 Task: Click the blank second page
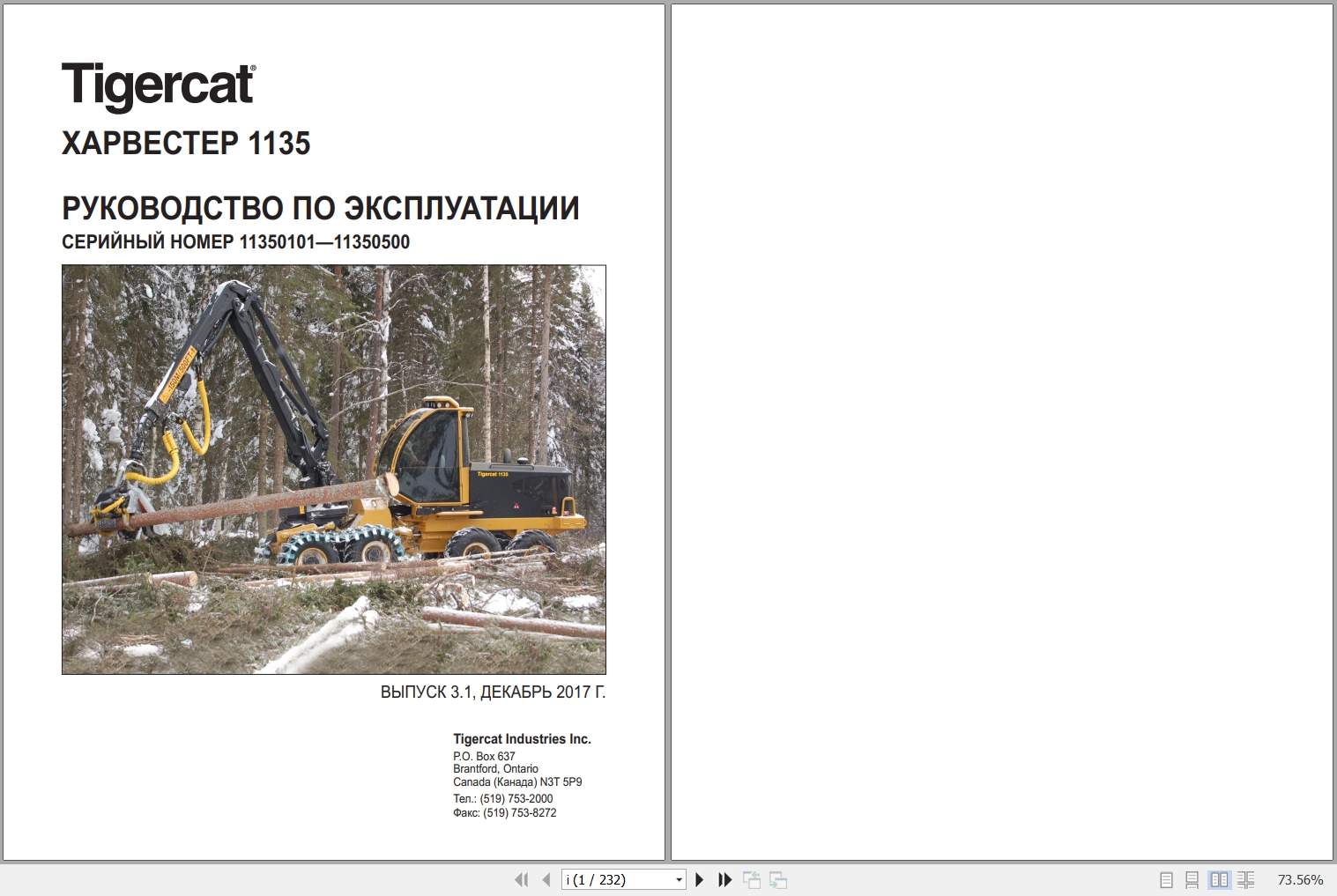point(1002,432)
